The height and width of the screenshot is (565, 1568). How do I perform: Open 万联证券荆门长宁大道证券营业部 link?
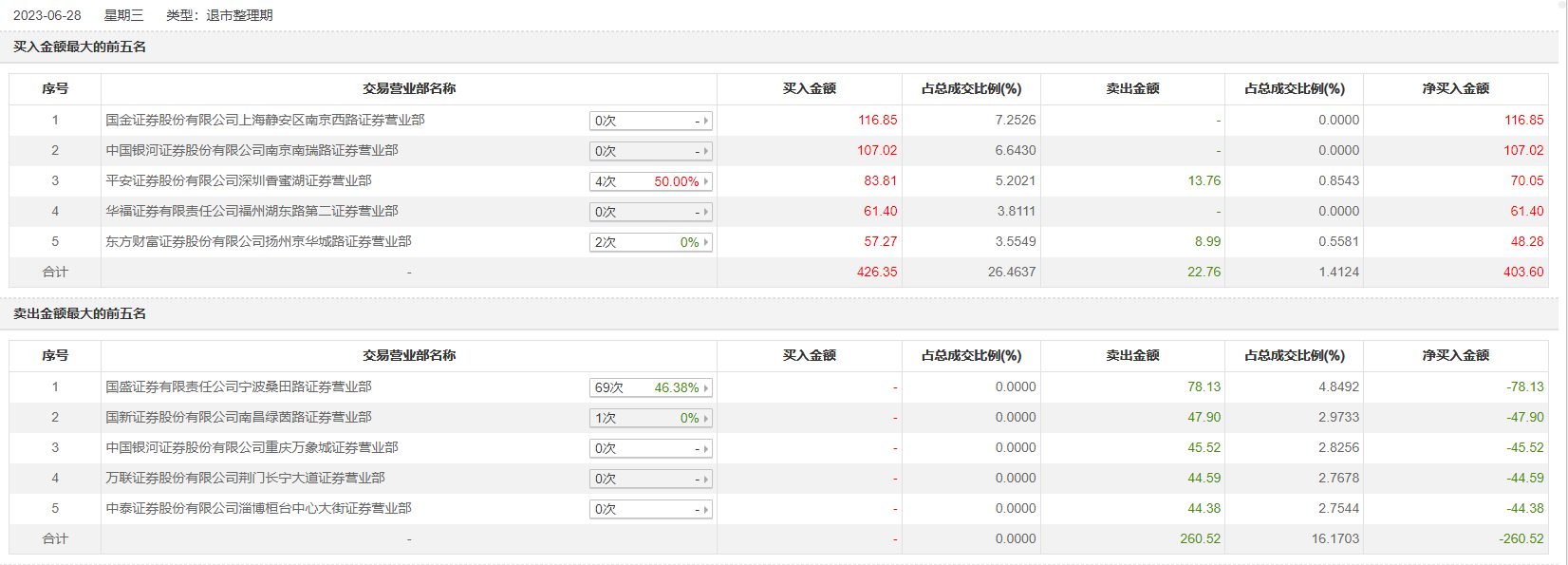(245, 478)
